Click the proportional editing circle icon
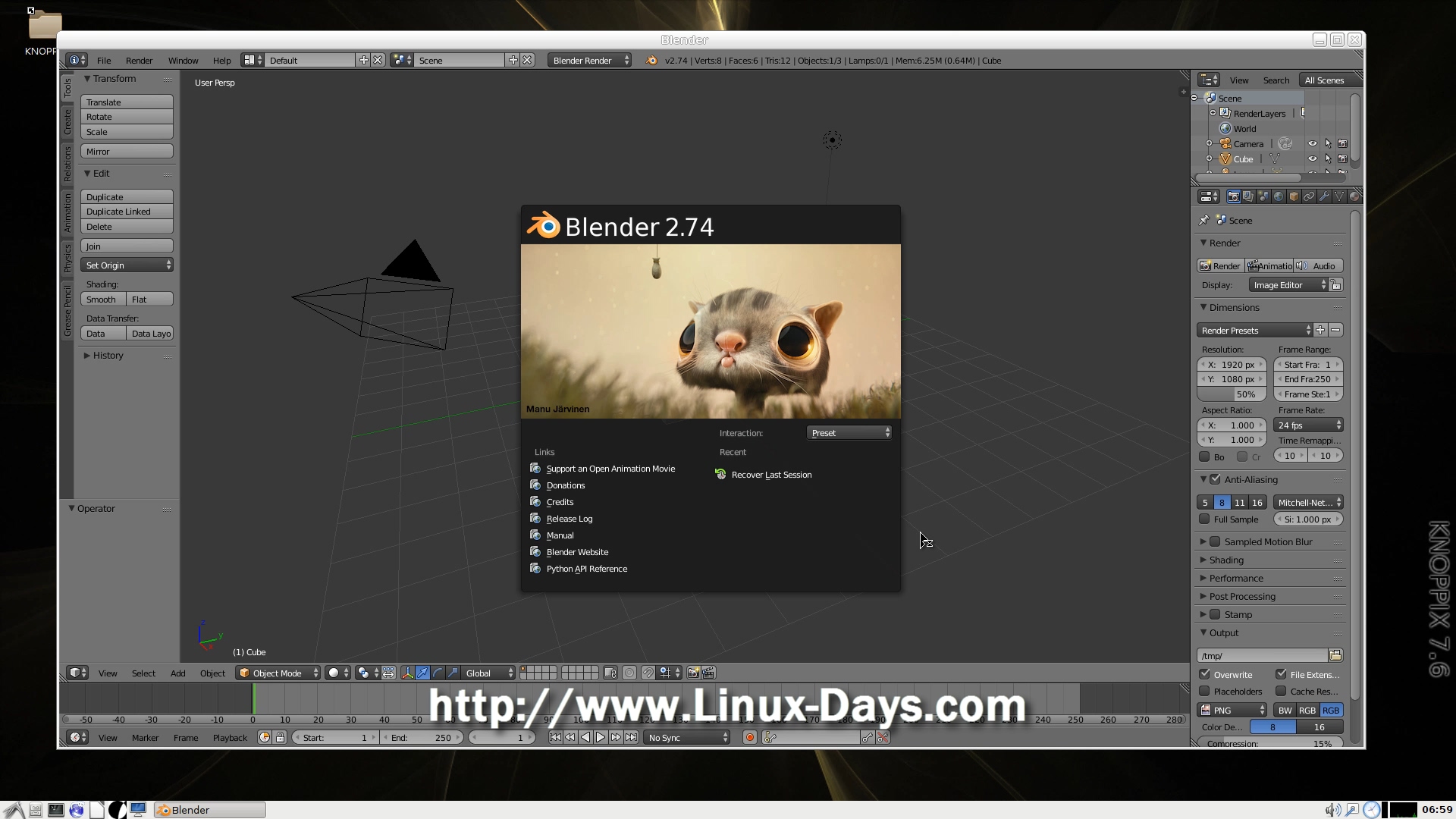This screenshot has height=819, width=1456. pos(629,673)
